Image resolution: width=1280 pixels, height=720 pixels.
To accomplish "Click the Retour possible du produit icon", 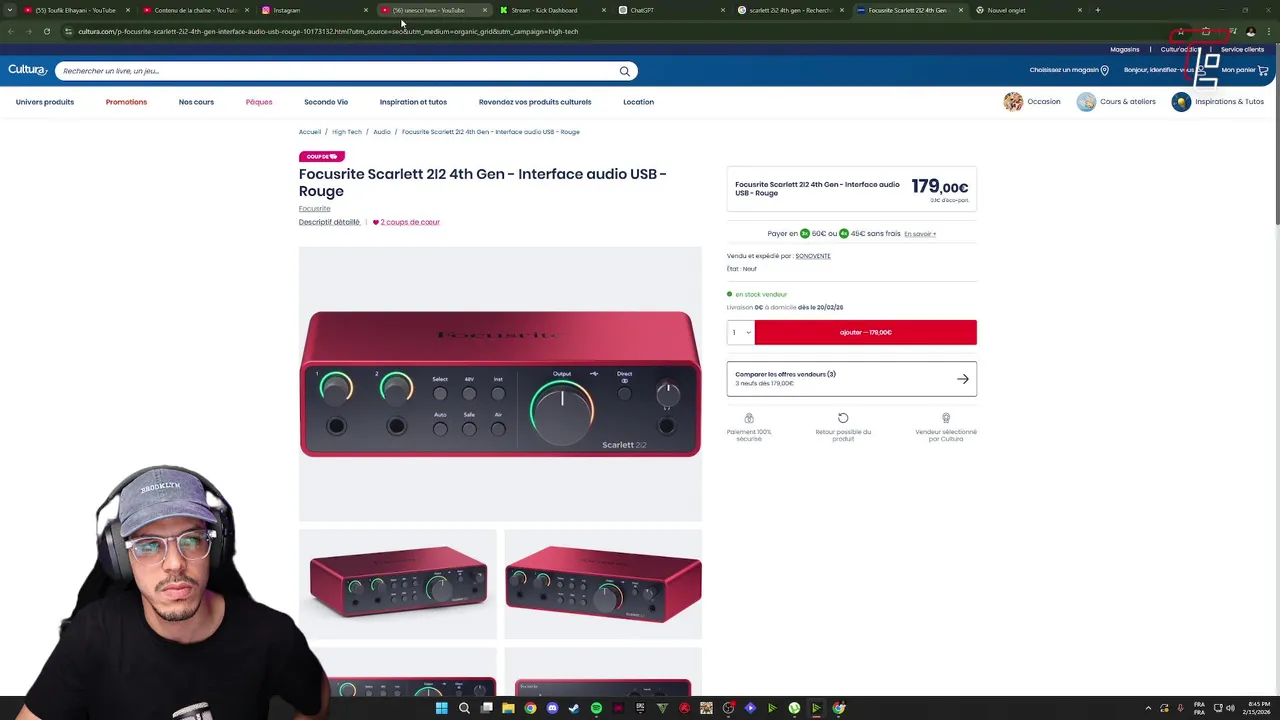I will (843, 418).
